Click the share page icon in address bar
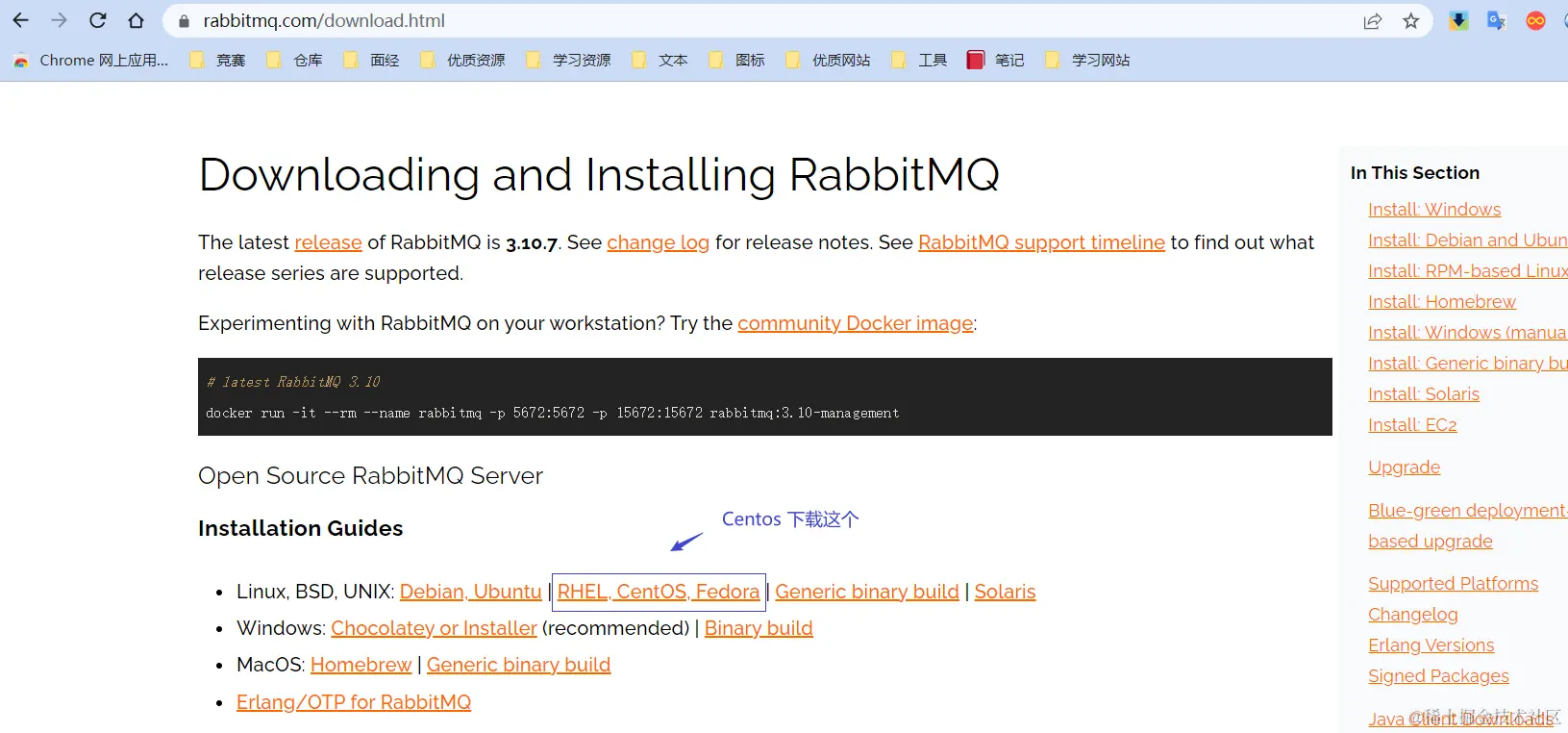Screen dimensions: 1568x733 pyautogui.click(x=1373, y=21)
